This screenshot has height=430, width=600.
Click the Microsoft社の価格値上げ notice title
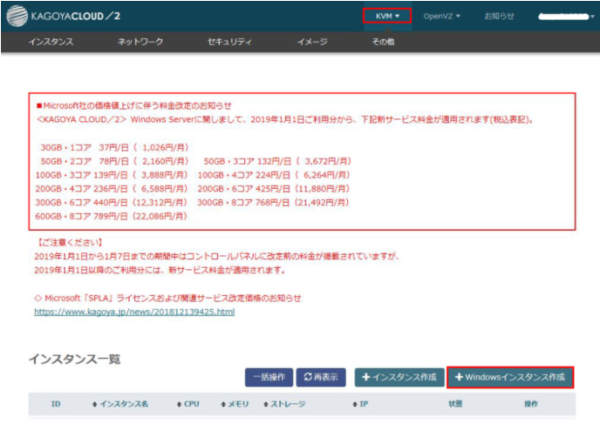[x=134, y=106]
